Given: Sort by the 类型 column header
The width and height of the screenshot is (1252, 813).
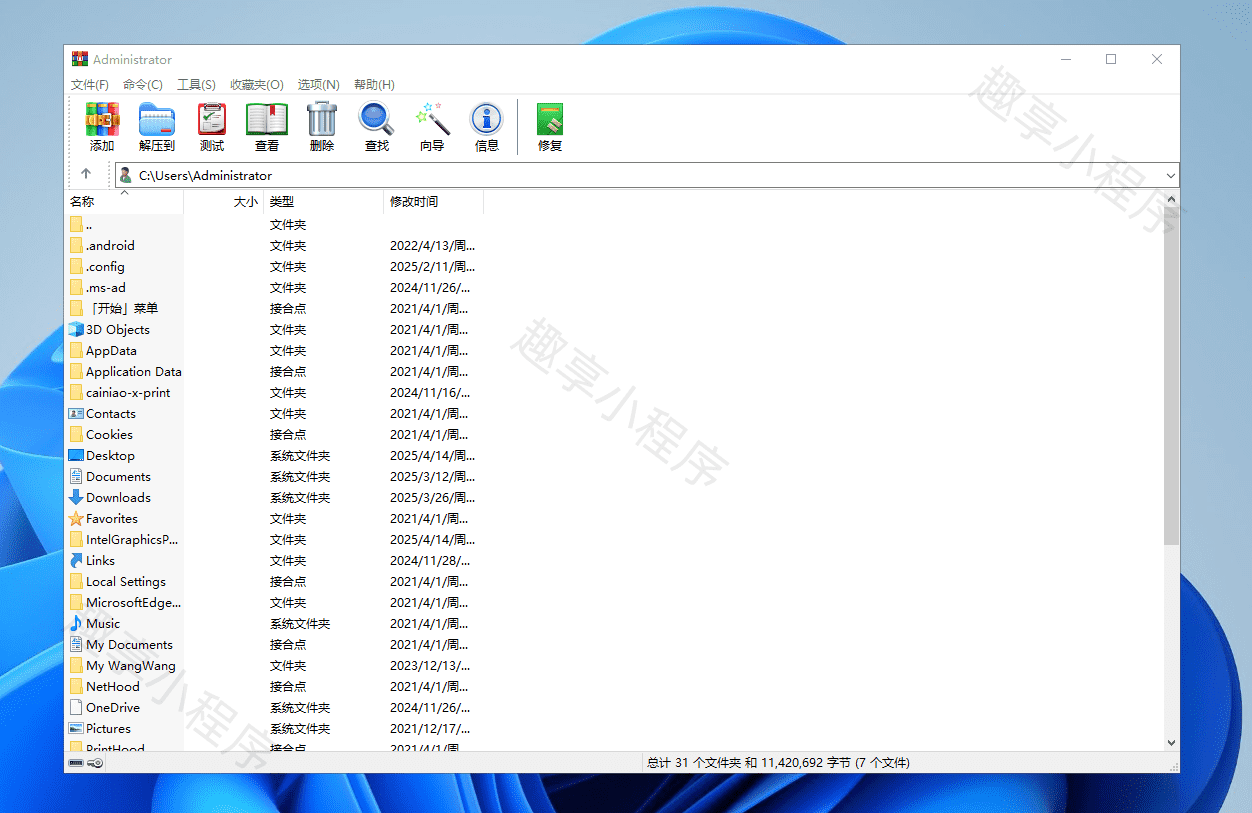Looking at the screenshot, I should (x=324, y=202).
